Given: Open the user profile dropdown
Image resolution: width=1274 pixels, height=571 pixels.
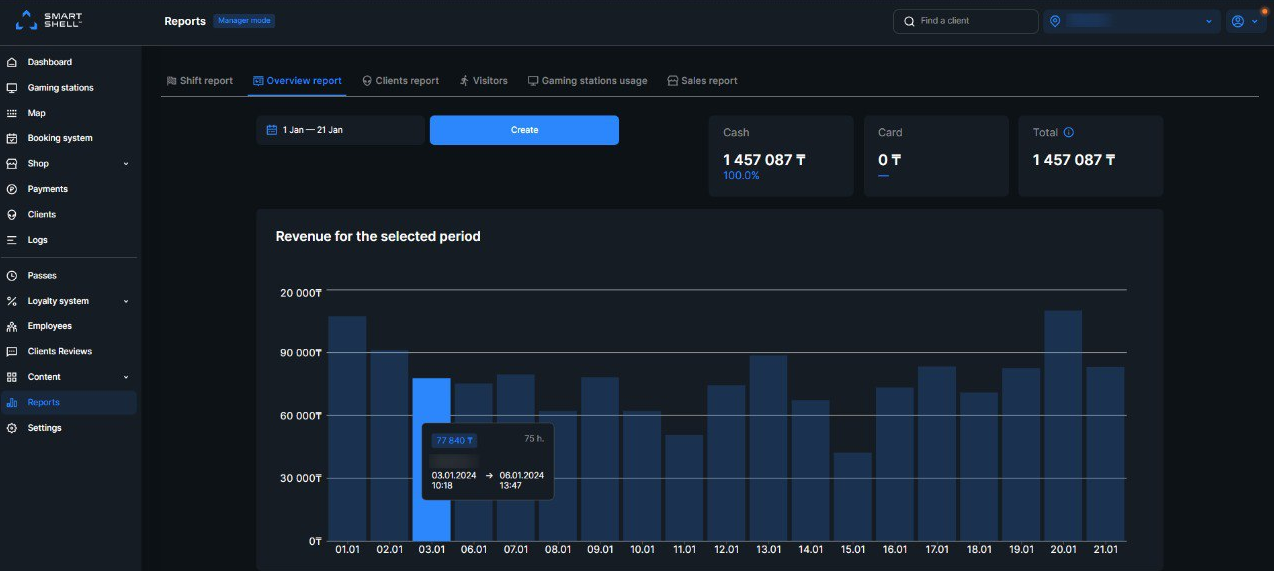Looking at the screenshot, I should point(1245,21).
